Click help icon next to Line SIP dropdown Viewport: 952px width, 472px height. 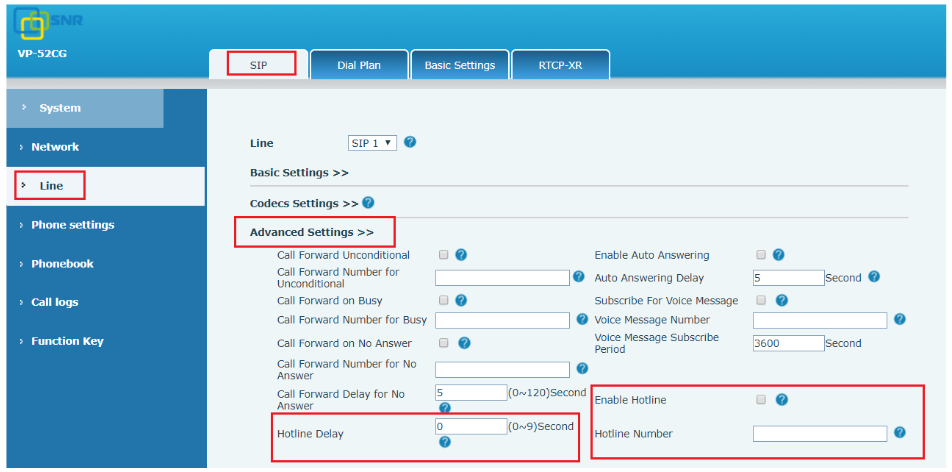coord(410,143)
